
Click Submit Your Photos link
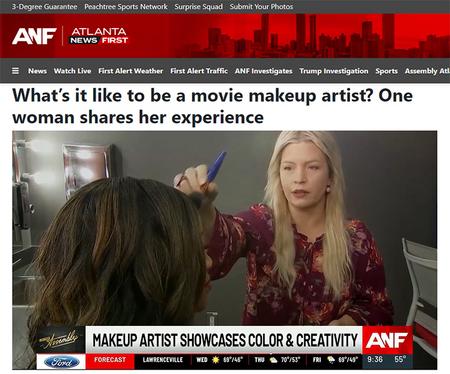click(x=261, y=7)
